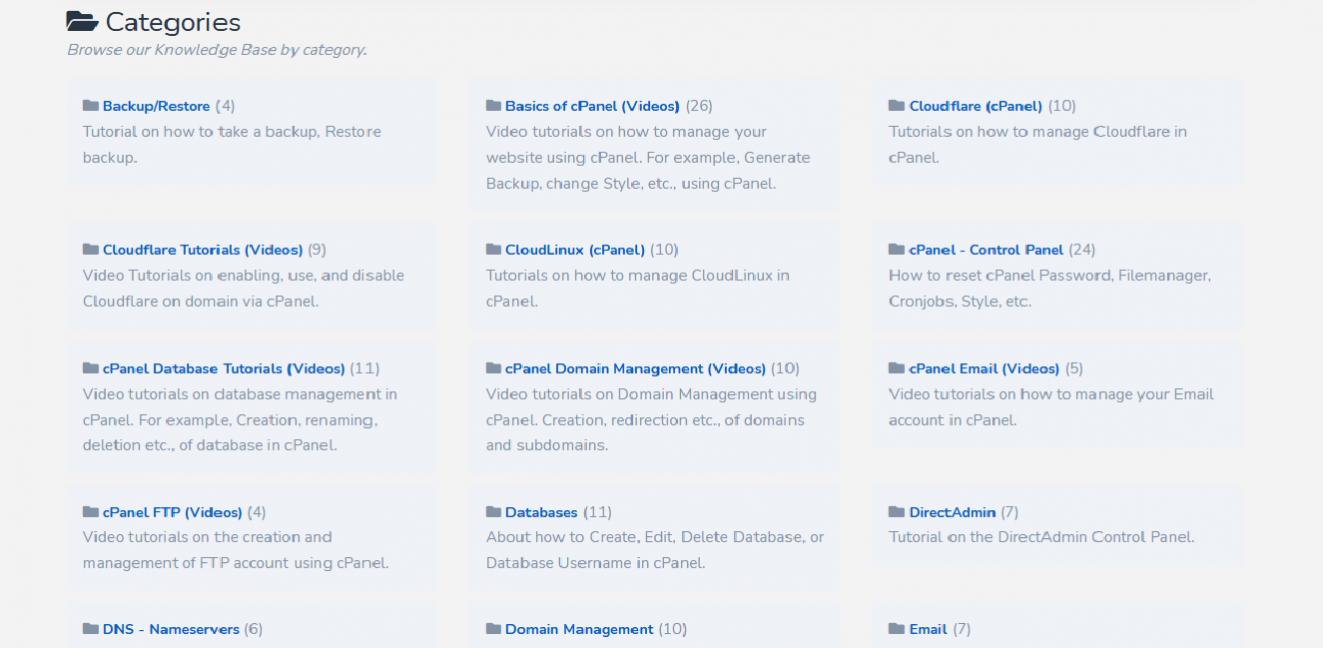This screenshot has width=1323, height=648.
Task: Go to cPanel Database Tutorials (Videos)
Action: click(223, 369)
